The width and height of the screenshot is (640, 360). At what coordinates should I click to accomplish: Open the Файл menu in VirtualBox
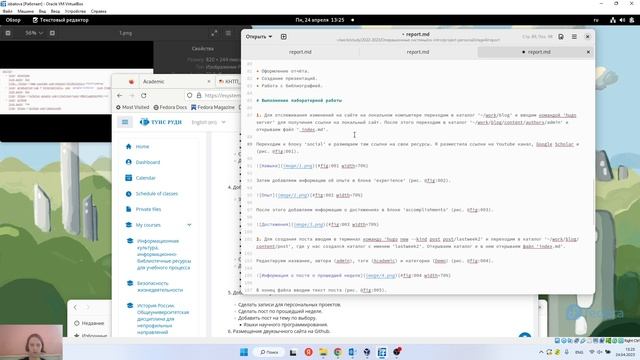click(7, 11)
